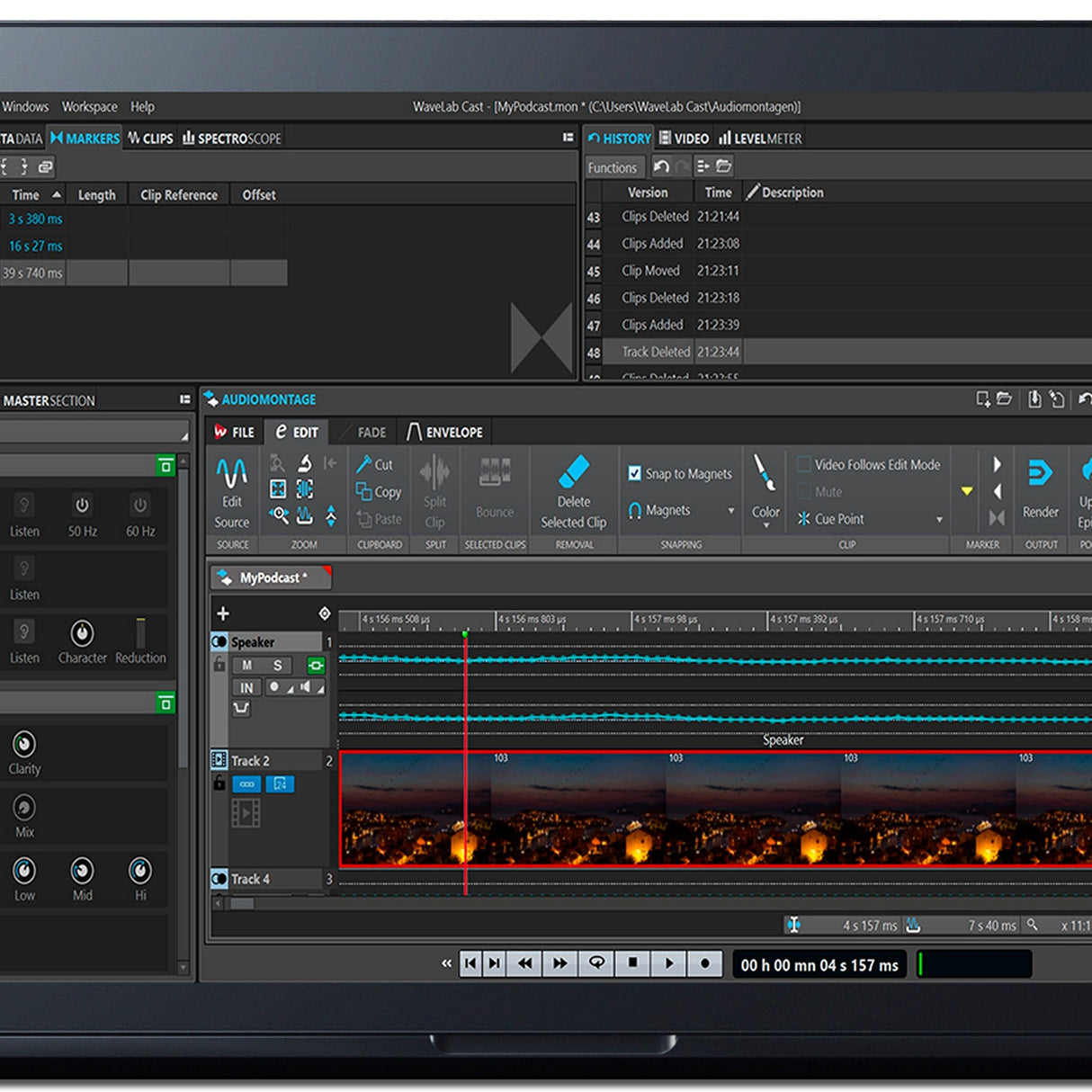Click the Copy icon in Clipboard group
The image size is (1092, 1092).
click(x=378, y=492)
